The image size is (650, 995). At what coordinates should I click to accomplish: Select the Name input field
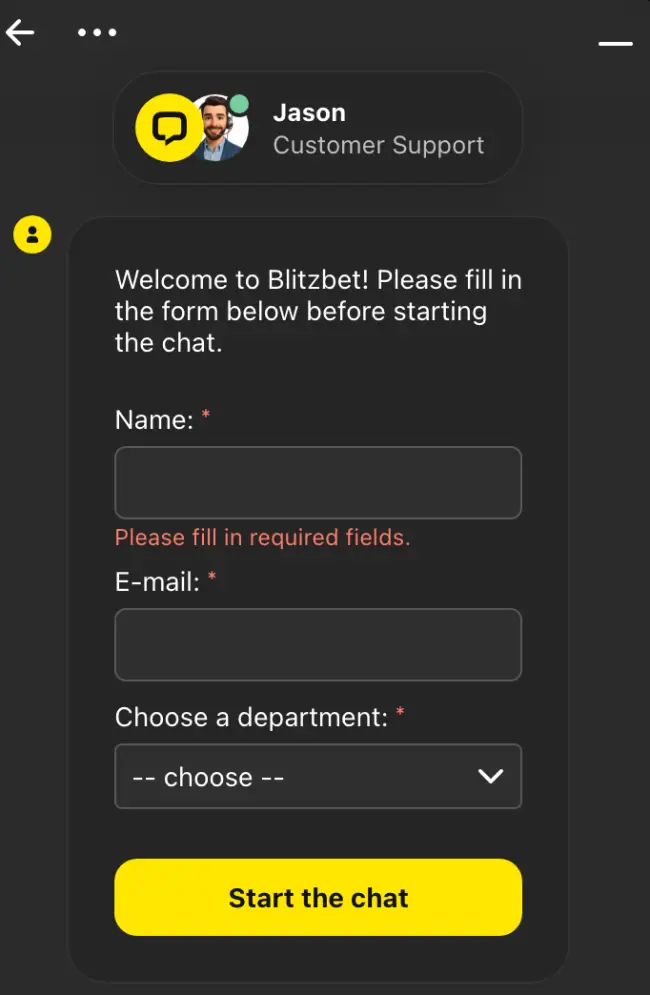(x=318, y=483)
